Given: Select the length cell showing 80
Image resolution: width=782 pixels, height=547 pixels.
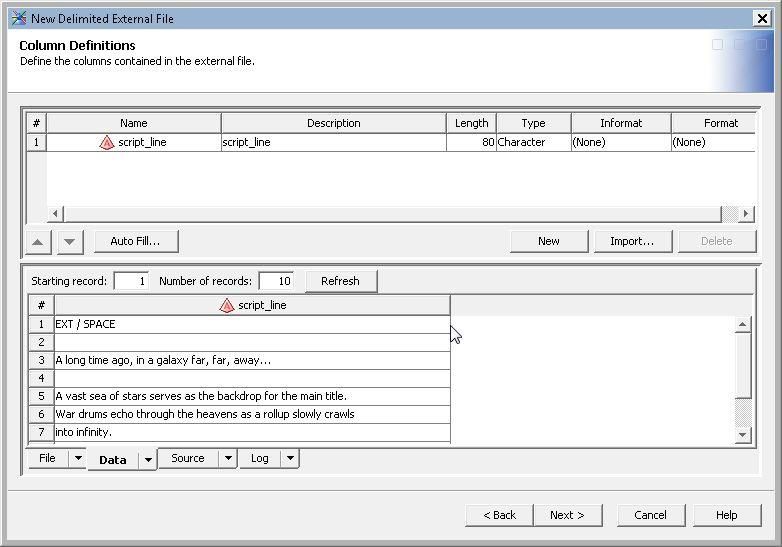Looking at the screenshot, I should coord(471,143).
